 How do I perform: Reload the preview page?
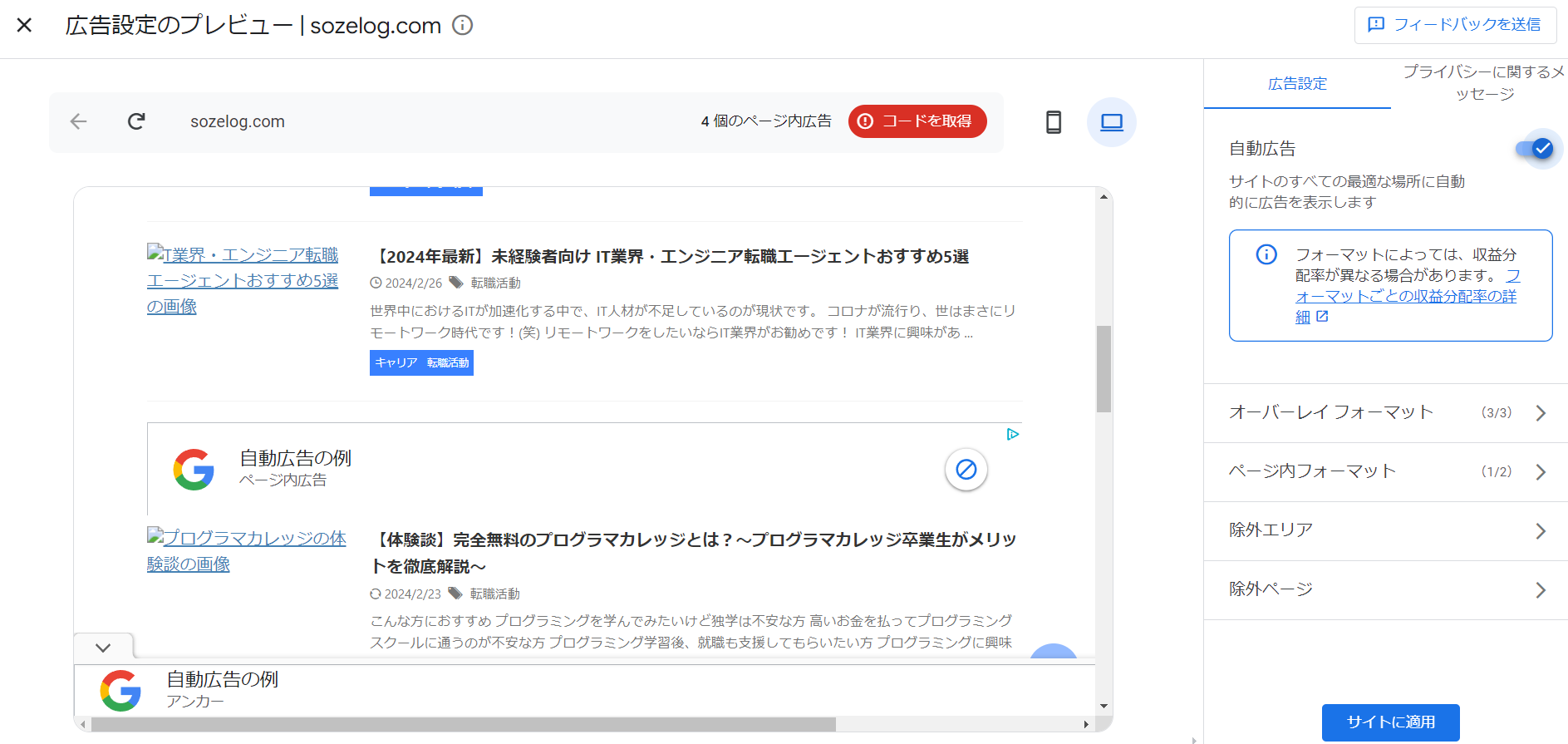coord(136,121)
